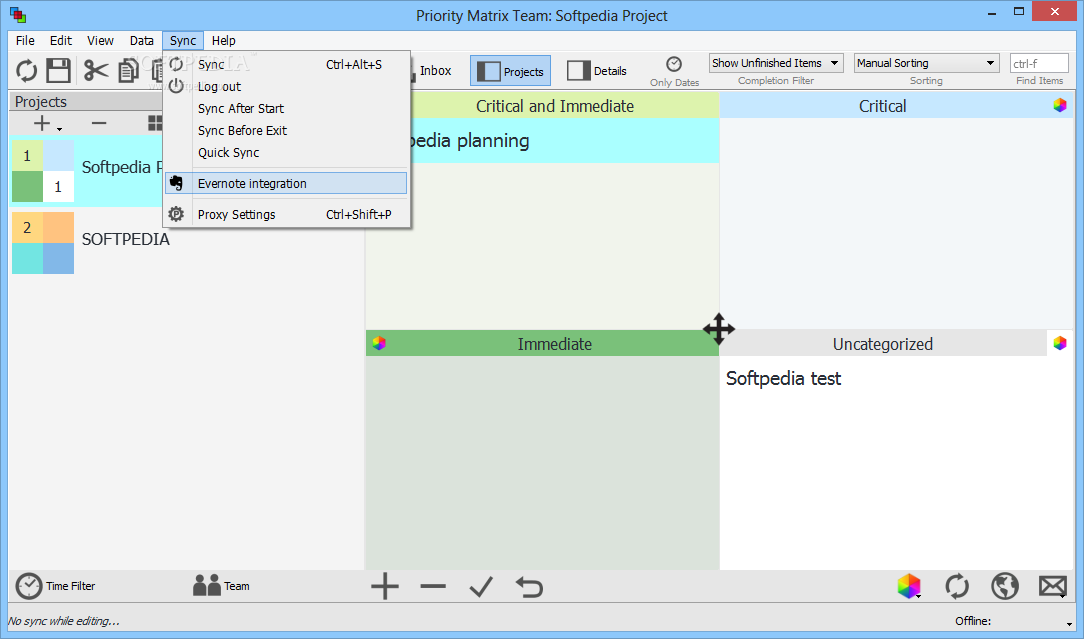Click the Immediate quadrant header
Image resolution: width=1084 pixels, height=639 pixels.
click(554, 344)
